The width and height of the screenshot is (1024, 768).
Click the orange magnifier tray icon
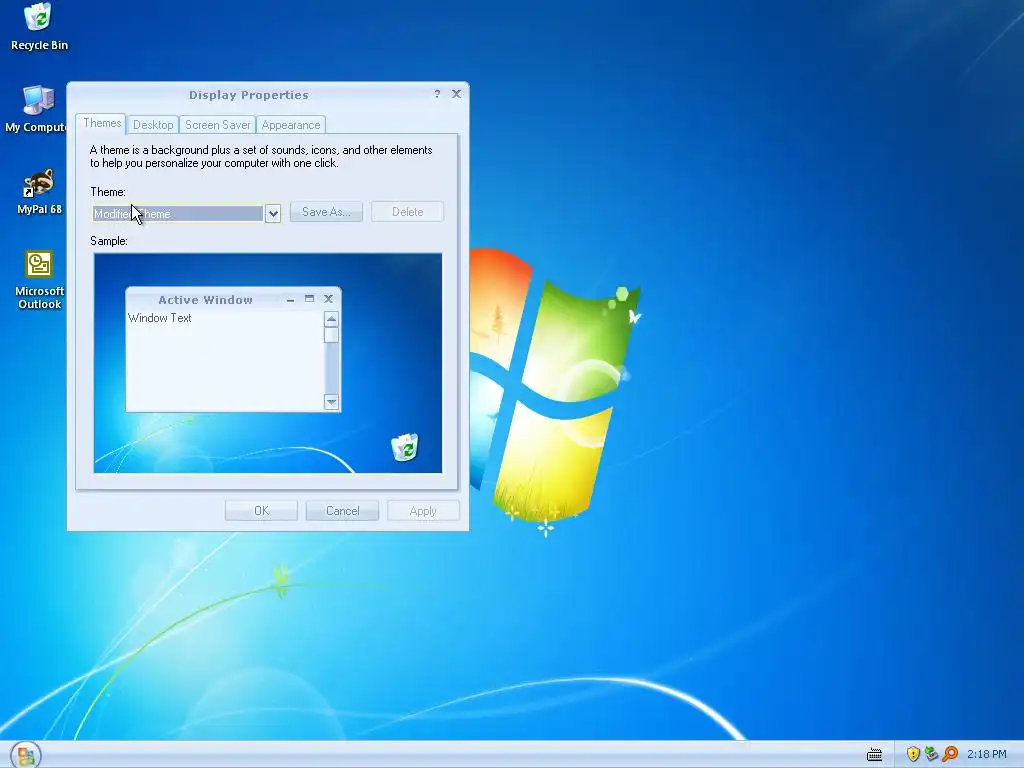(x=950, y=754)
